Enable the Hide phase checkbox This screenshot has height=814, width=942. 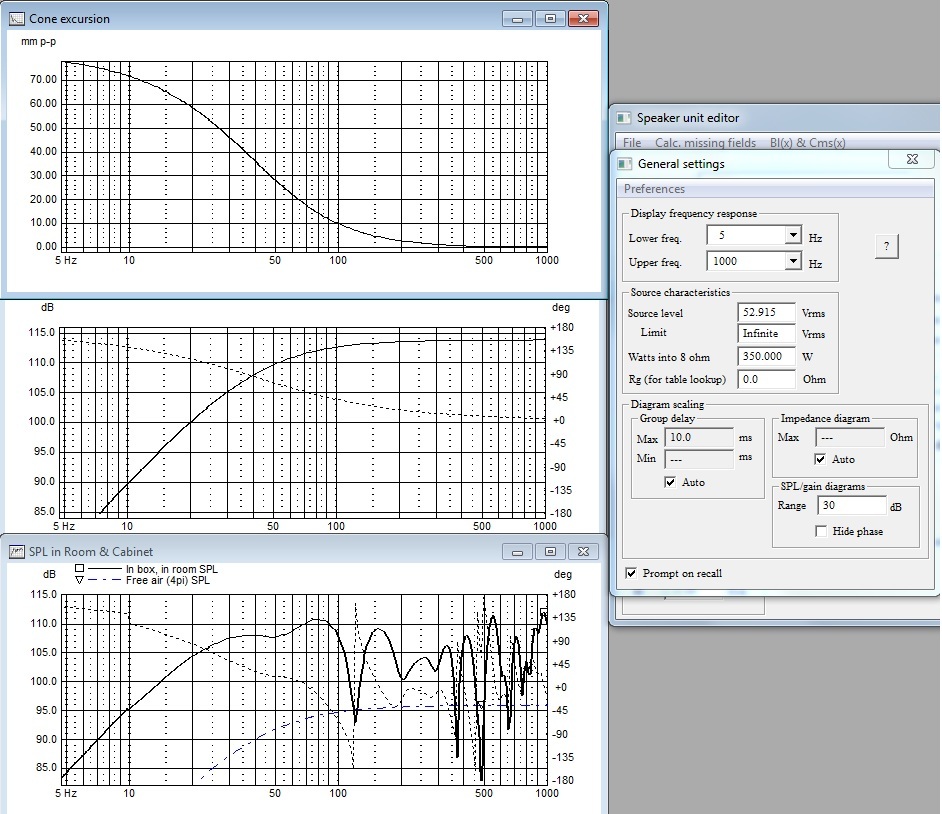click(821, 532)
